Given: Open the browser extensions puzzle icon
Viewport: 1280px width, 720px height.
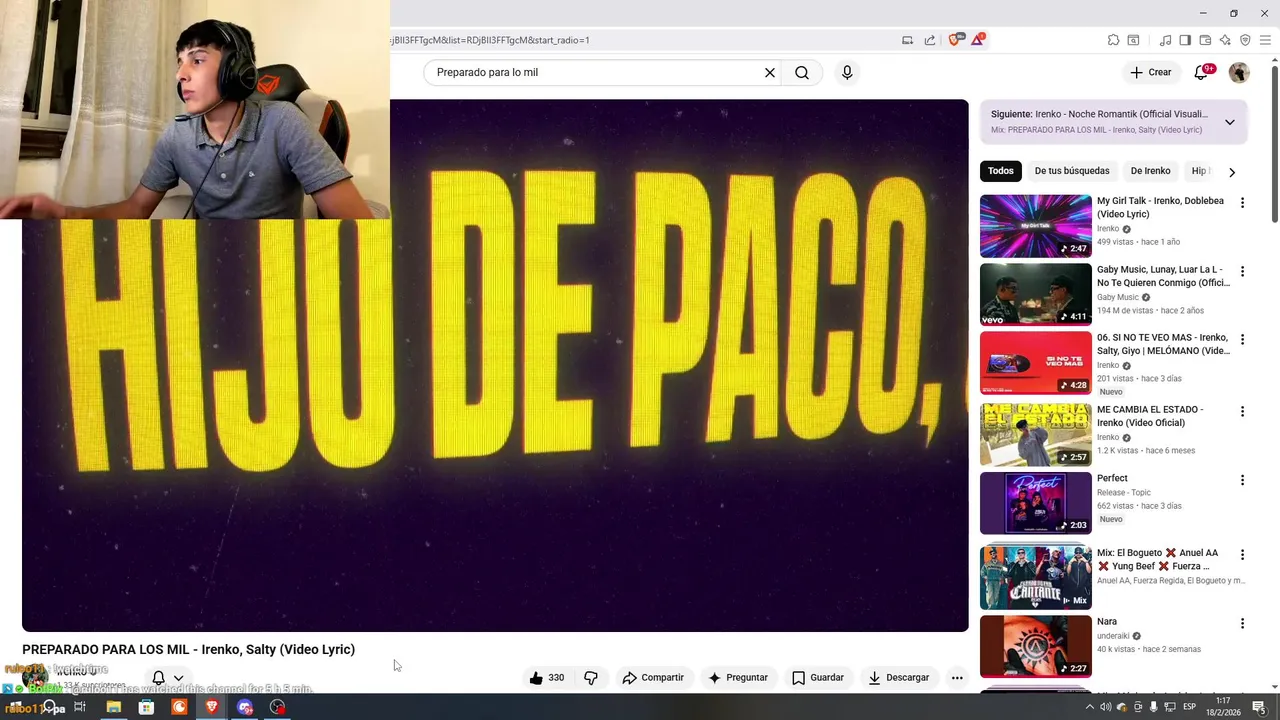Looking at the screenshot, I should click(x=1113, y=40).
